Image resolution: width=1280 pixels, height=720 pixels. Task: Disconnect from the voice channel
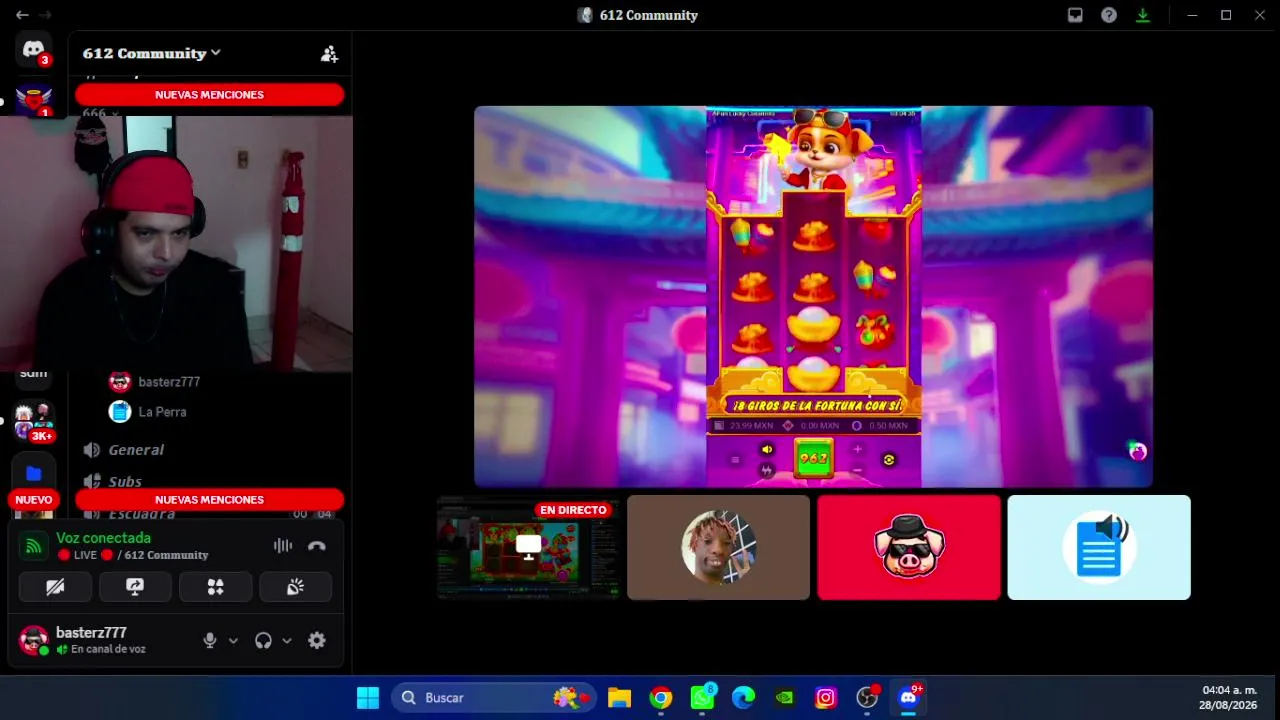click(317, 546)
